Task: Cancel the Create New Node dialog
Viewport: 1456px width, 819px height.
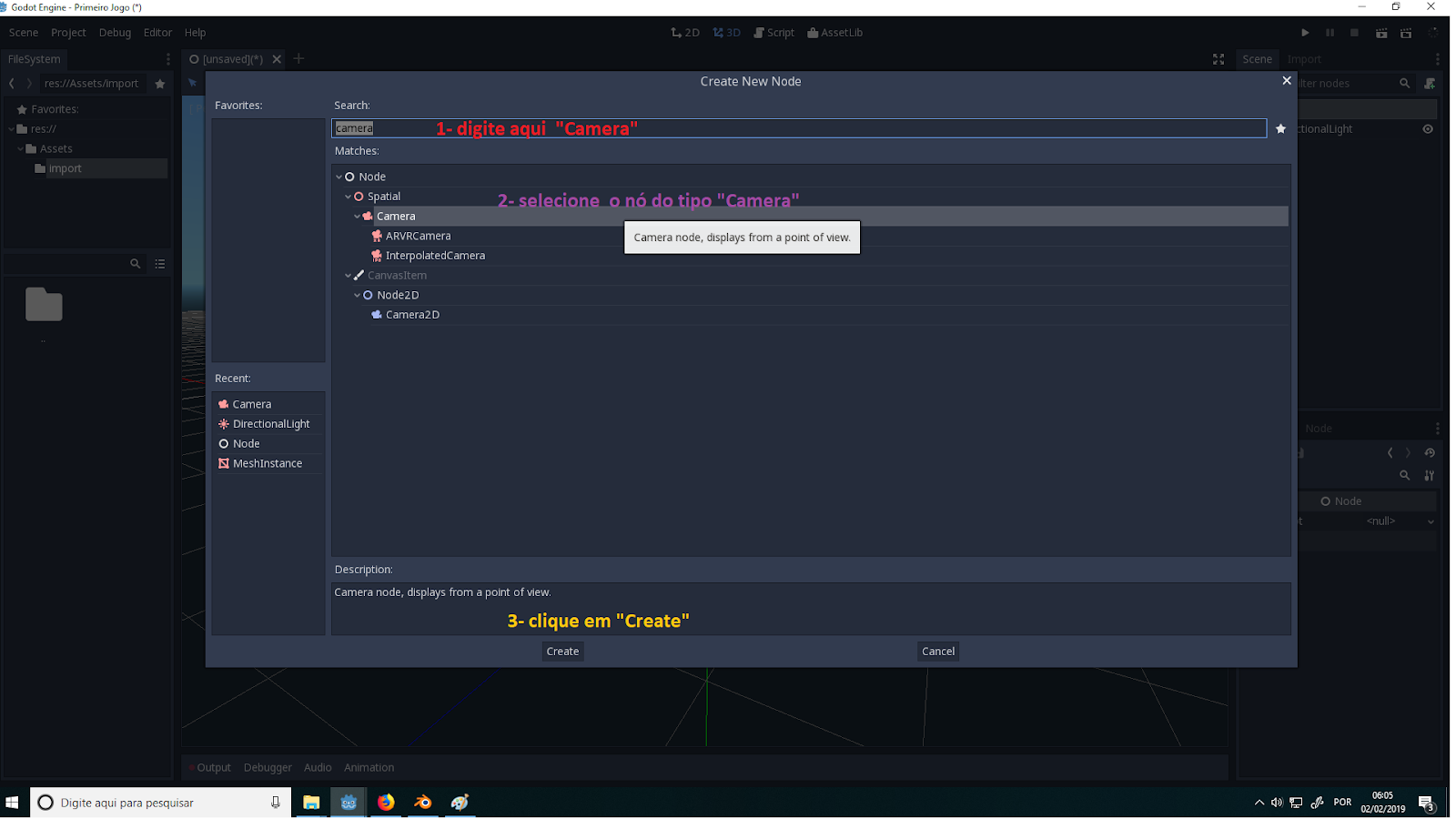Action: click(938, 652)
